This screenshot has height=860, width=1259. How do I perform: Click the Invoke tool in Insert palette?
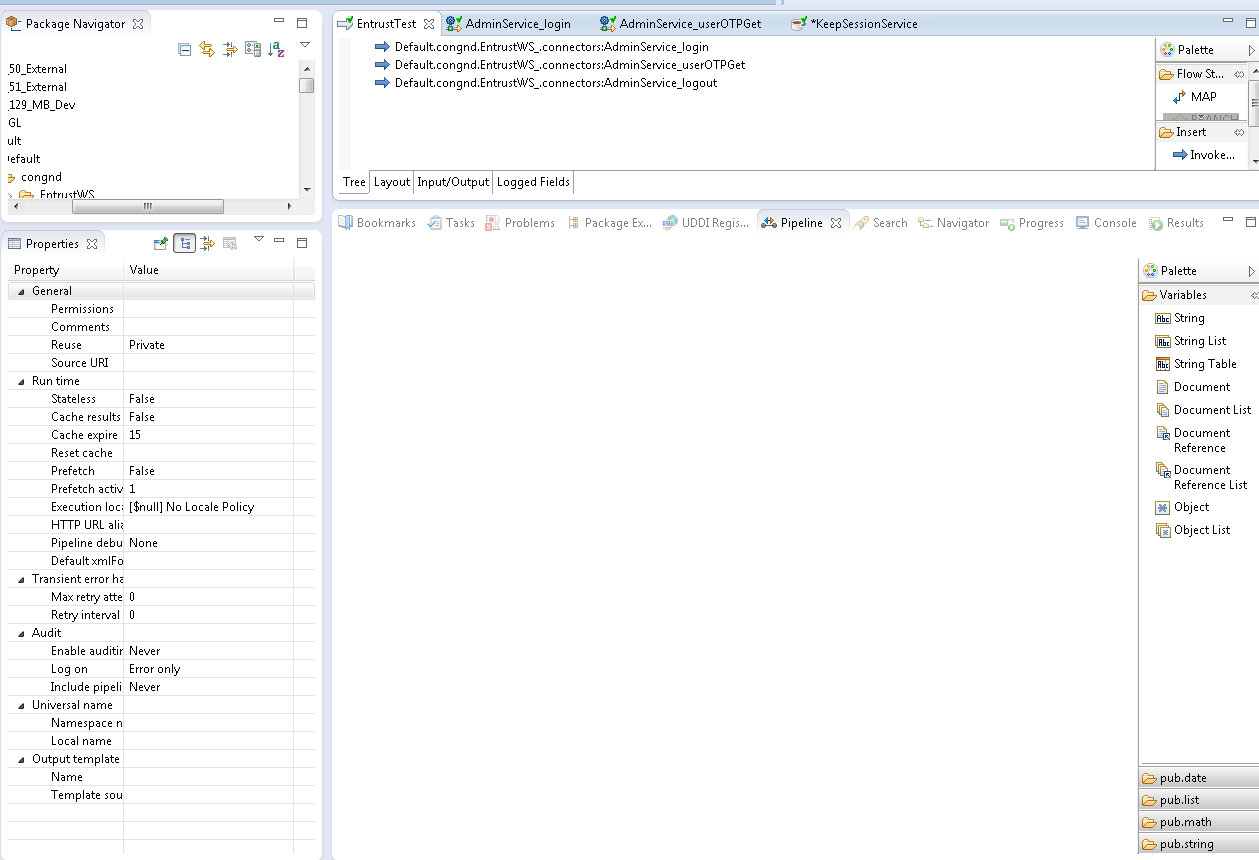click(x=1210, y=155)
